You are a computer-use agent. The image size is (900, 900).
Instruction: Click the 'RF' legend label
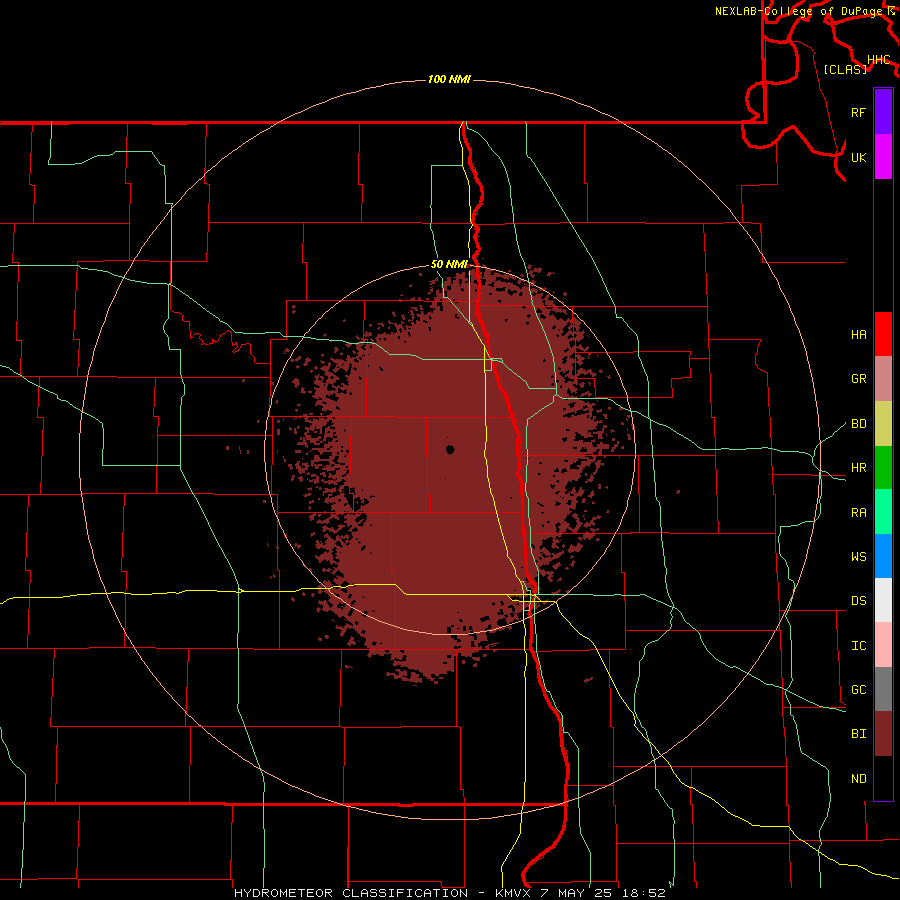[x=858, y=112]
